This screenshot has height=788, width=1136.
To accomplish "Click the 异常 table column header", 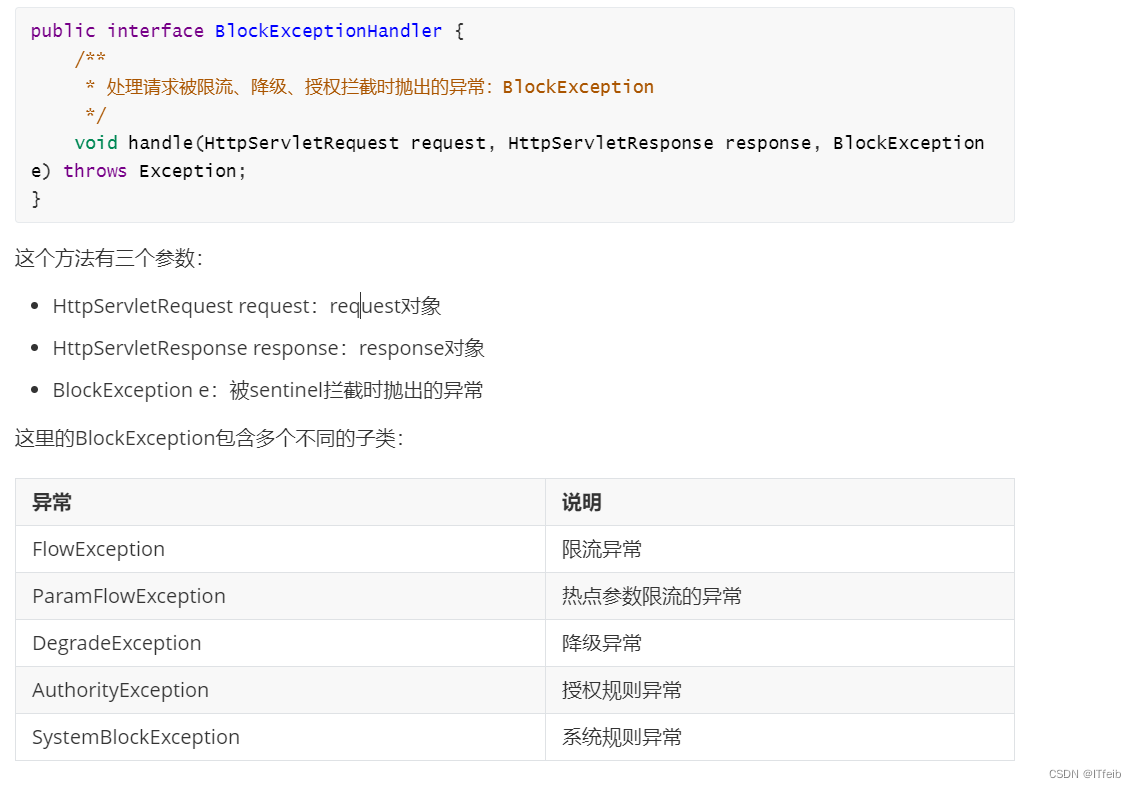I will 52,502.
